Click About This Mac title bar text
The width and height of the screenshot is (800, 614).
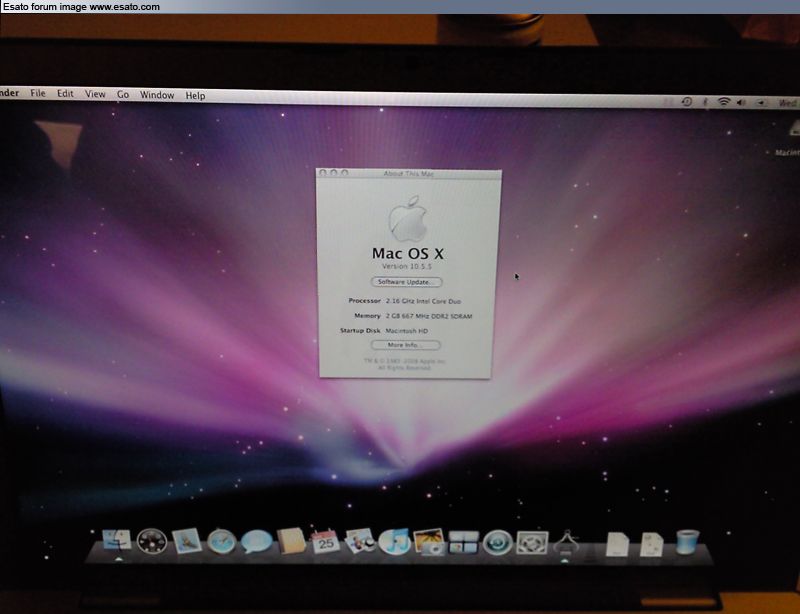(409, 174)
